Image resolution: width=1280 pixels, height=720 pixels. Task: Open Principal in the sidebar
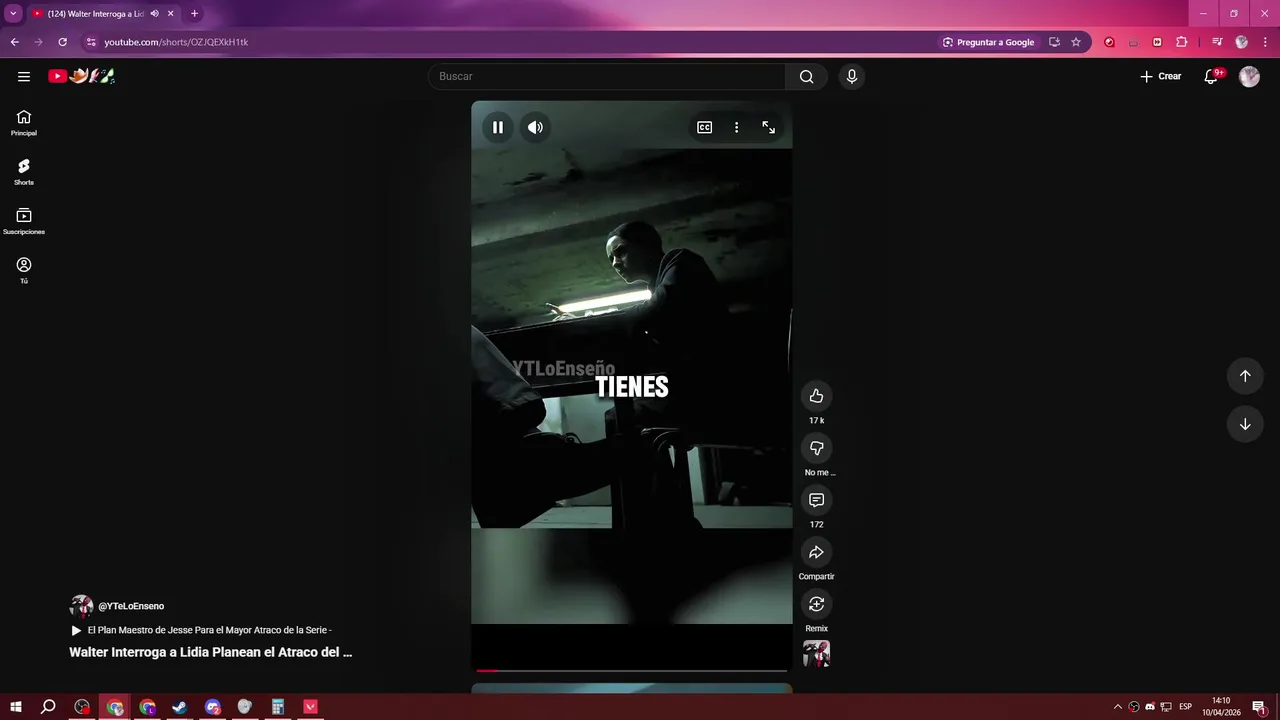pos(24,123)
